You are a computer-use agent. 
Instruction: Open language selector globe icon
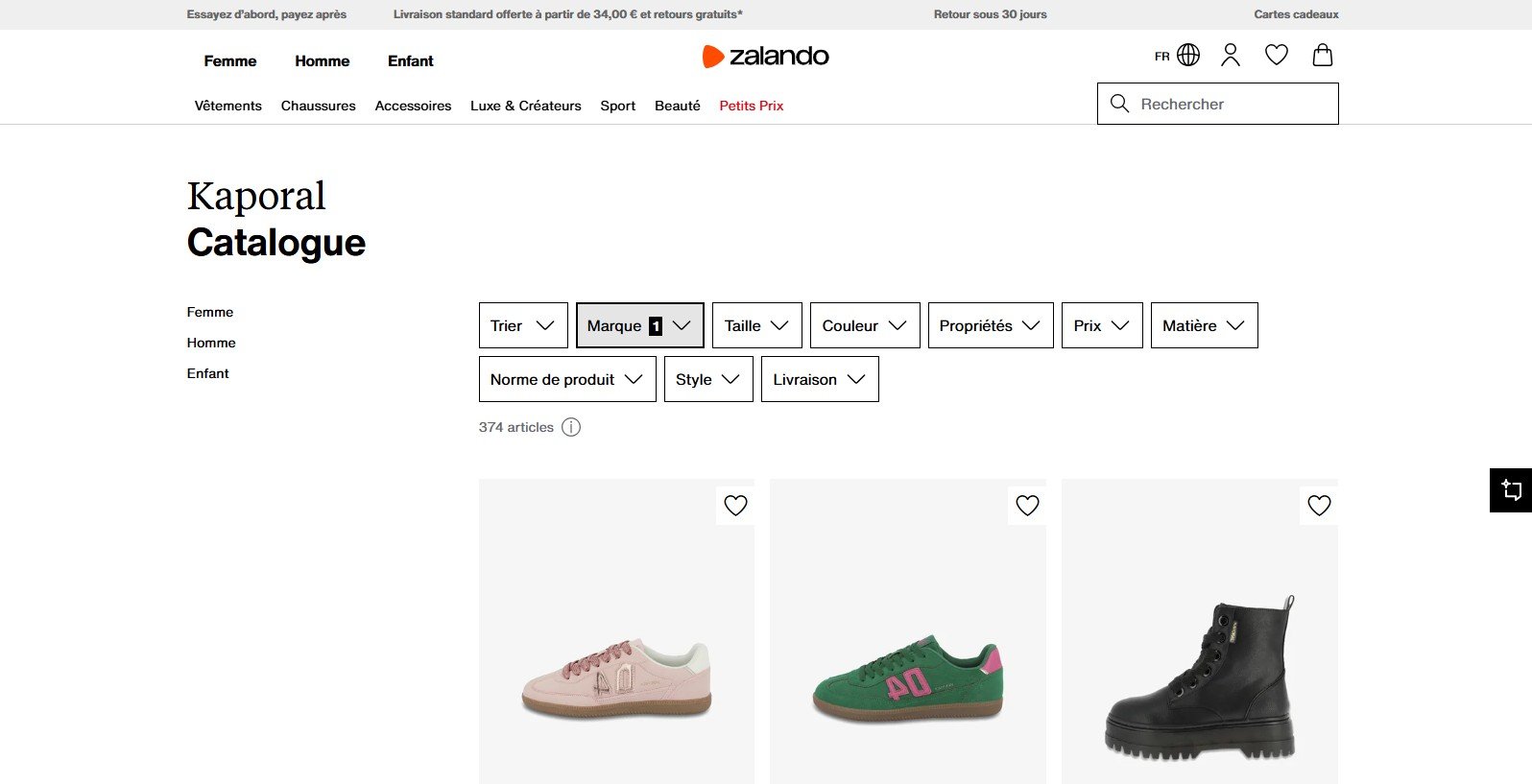point(1187,55)
